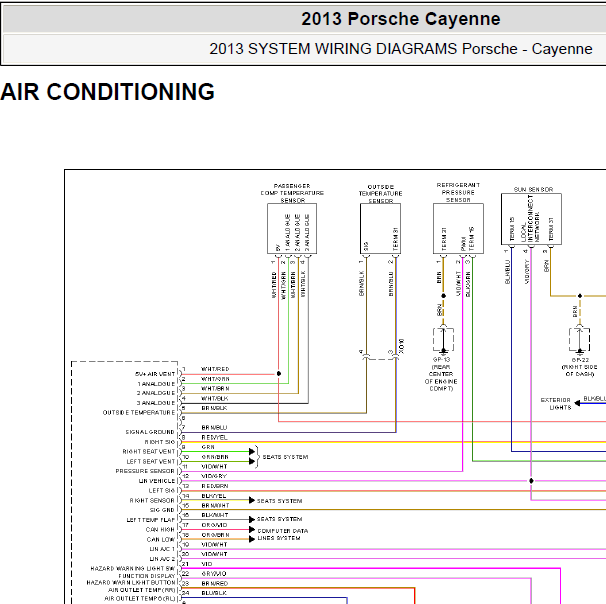Click the "BRN/RED" wire label at pin 23

(x=214, y=584)
